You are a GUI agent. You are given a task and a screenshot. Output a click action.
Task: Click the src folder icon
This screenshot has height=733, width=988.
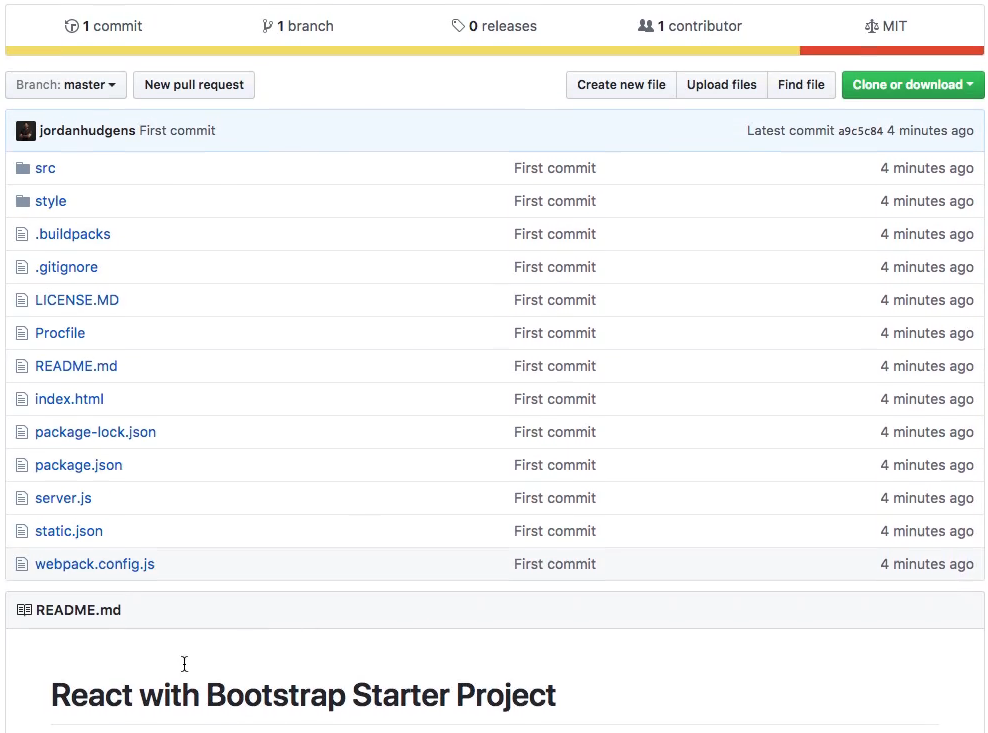(23, 168)
